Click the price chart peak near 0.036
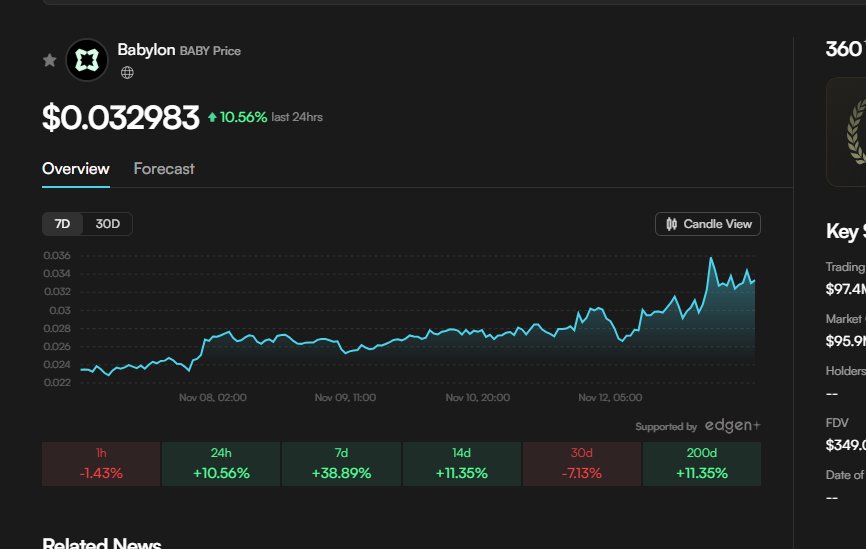866x549 pixels. 711,258
